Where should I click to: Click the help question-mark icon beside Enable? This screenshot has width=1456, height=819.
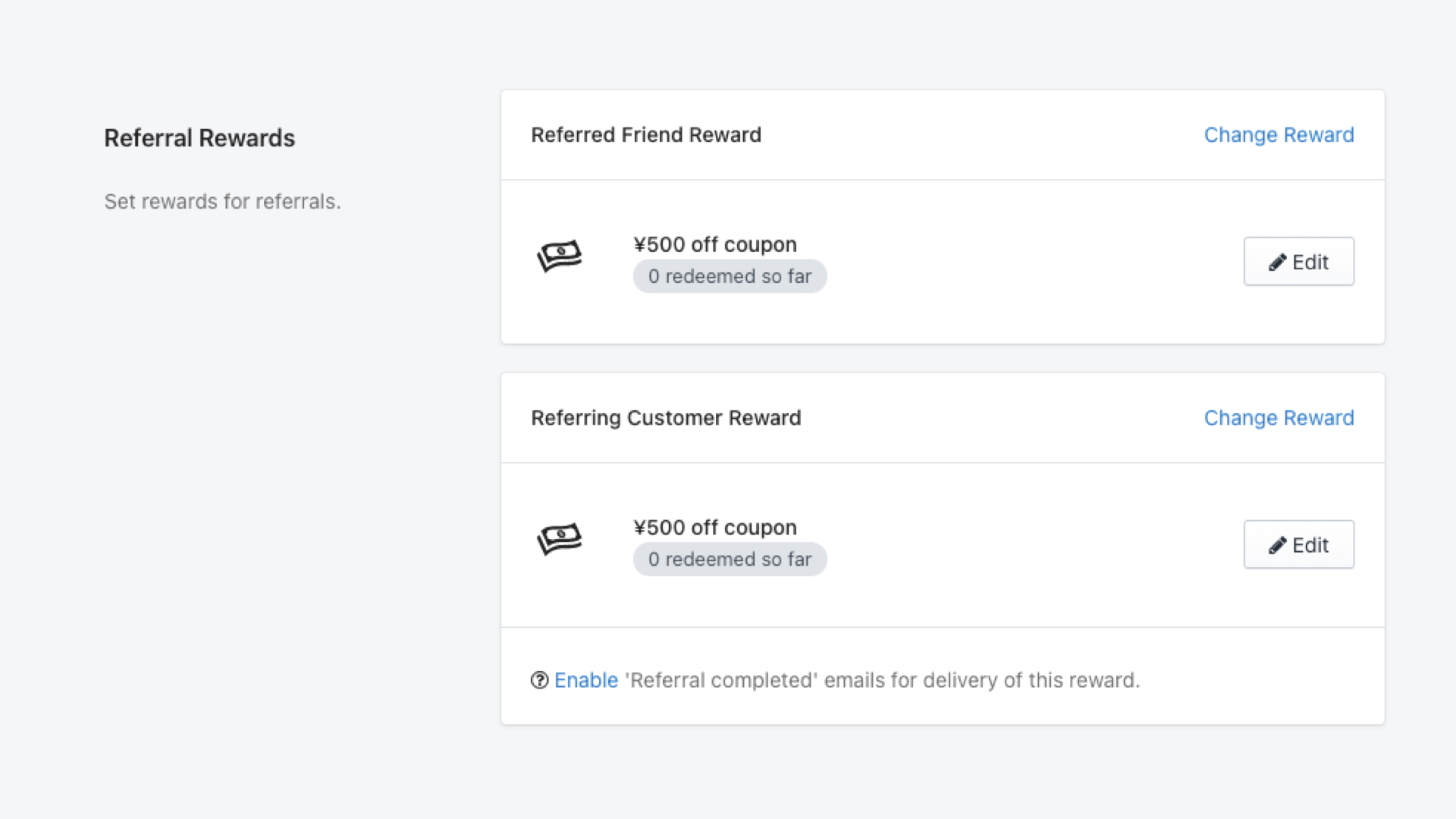pyautogui.click(x=539, y=680)
